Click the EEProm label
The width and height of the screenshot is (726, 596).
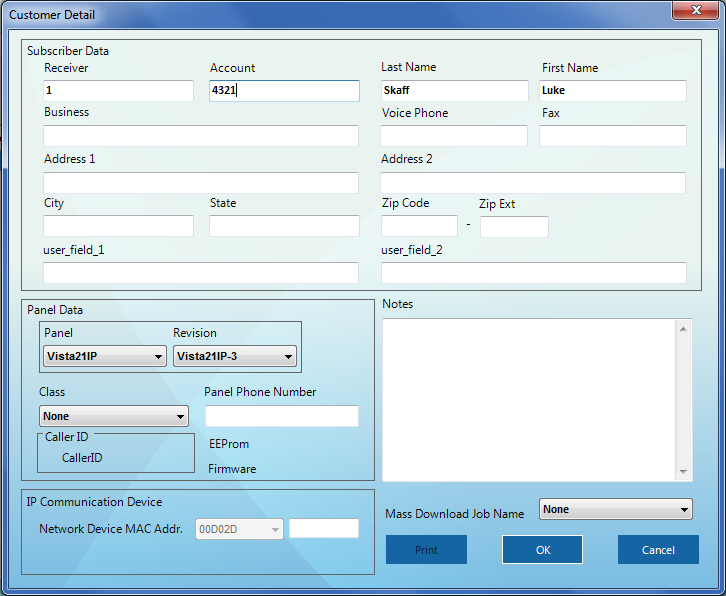[x=229, y=444]
